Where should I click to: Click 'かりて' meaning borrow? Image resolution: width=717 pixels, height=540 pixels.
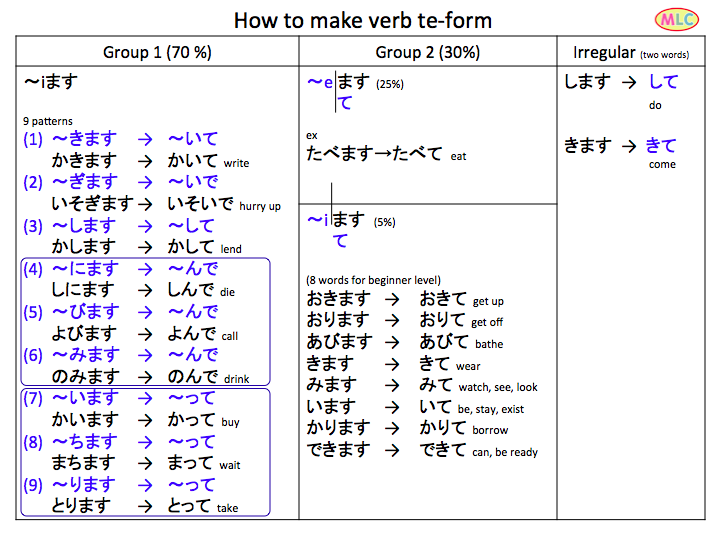click(x=443, y=428)
